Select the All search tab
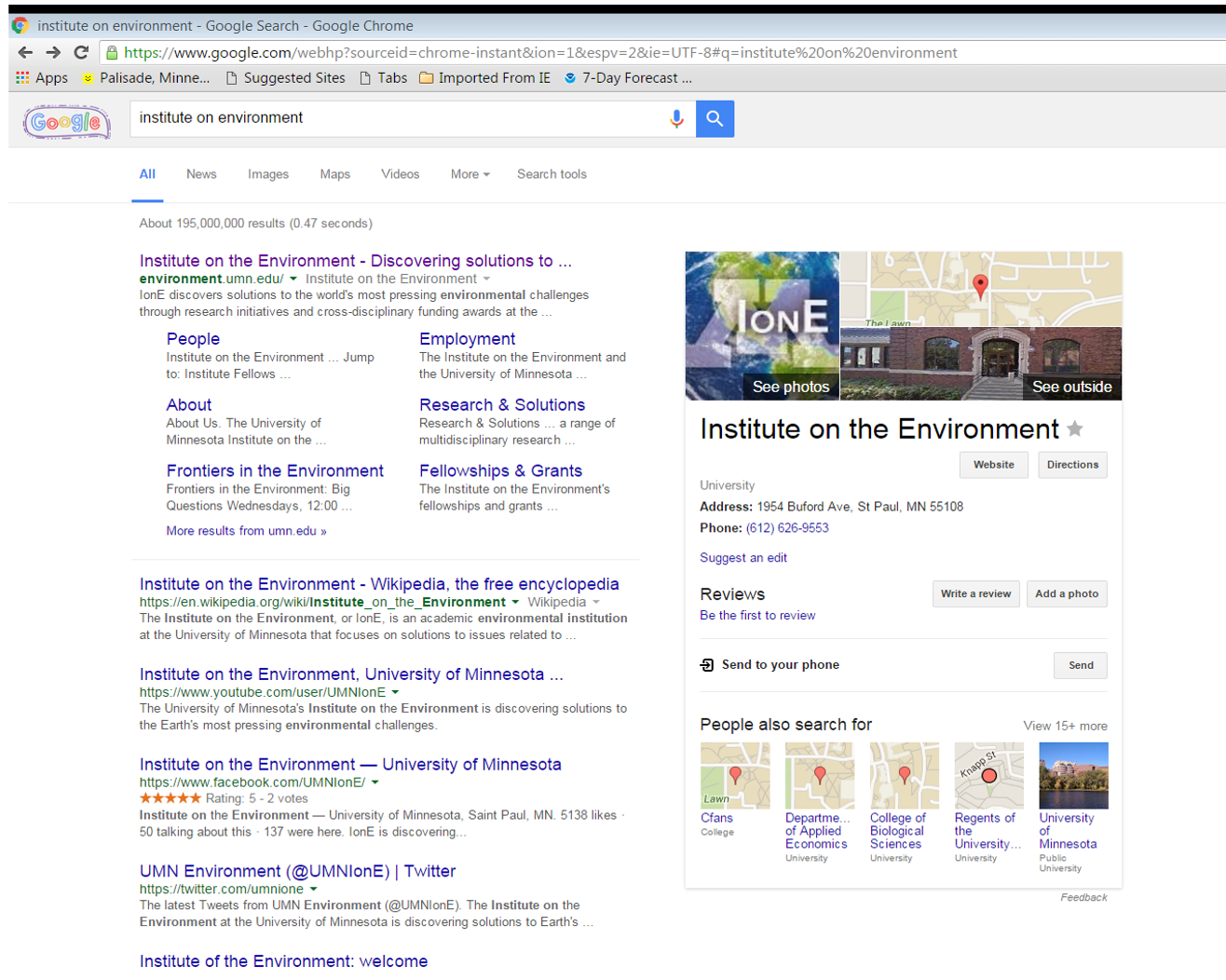The image size is (1226, 980). click(x=147, y=174)
